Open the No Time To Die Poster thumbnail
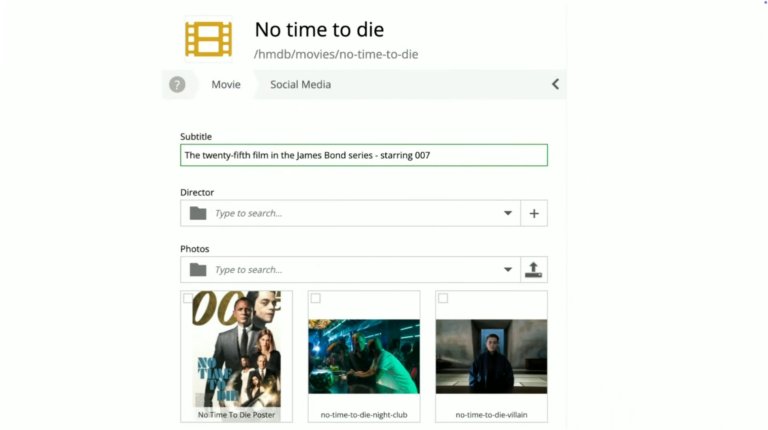The height and width of the screenshot is (430, 768). pos(236,349)
